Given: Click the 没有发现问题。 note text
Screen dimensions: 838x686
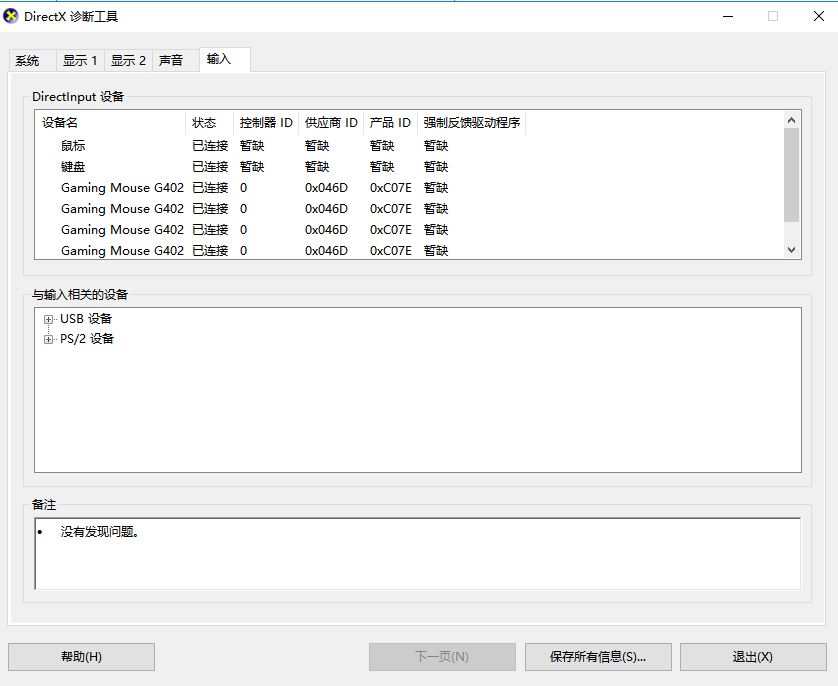Looking at the screenshot, I should tap(100, 532).
